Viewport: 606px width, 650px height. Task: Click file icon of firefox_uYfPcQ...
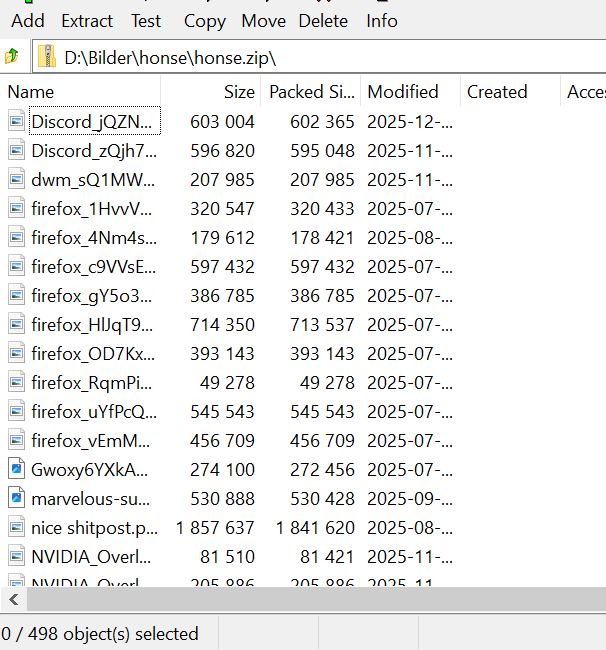tap(17, 411)
